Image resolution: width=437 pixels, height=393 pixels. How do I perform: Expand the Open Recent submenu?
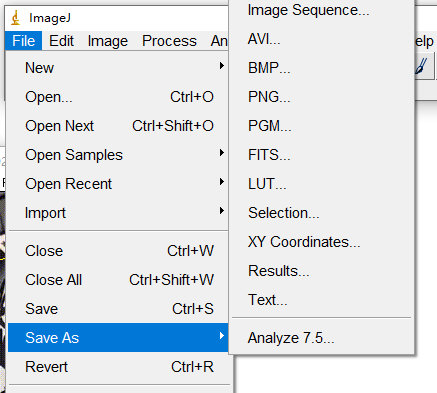tap(118, 184)
